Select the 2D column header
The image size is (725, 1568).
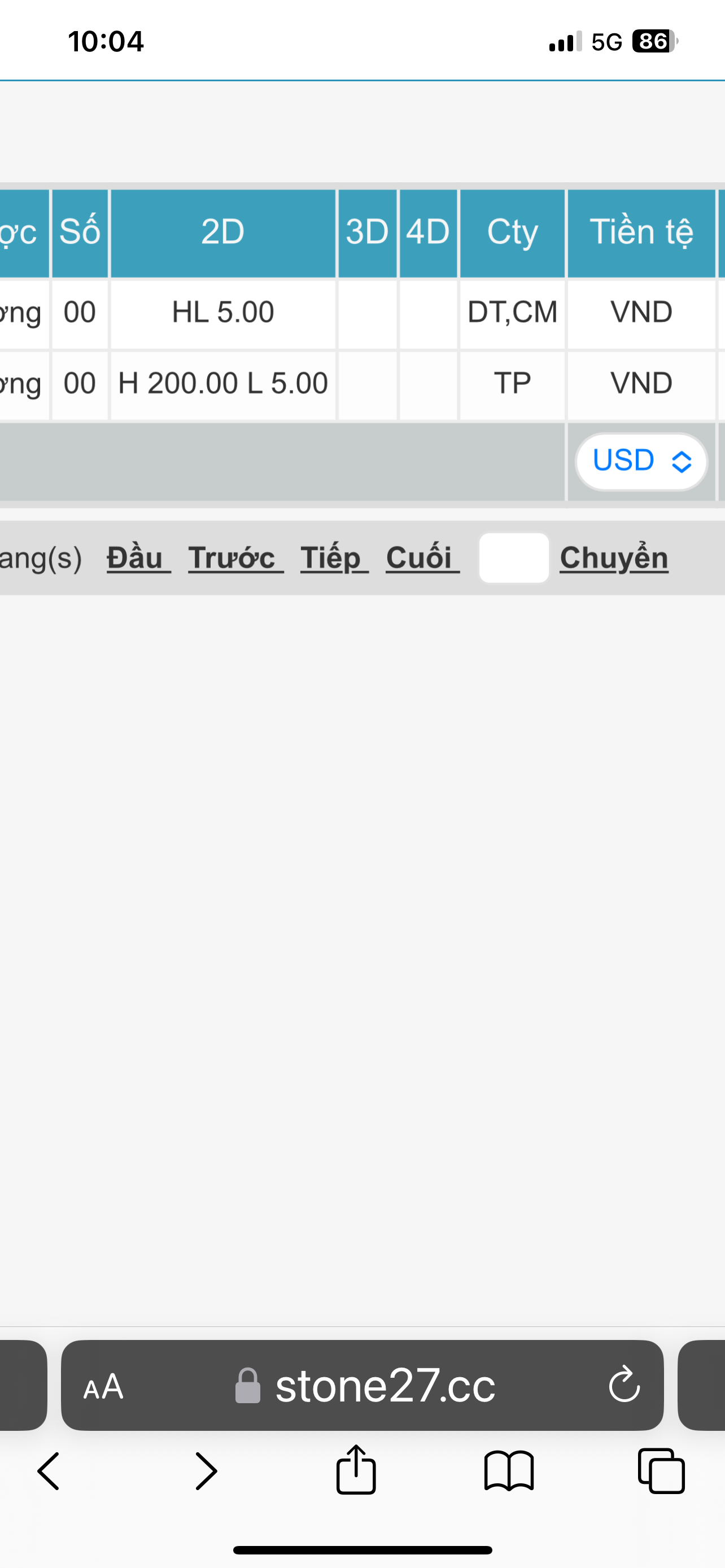tap(223, 233)
